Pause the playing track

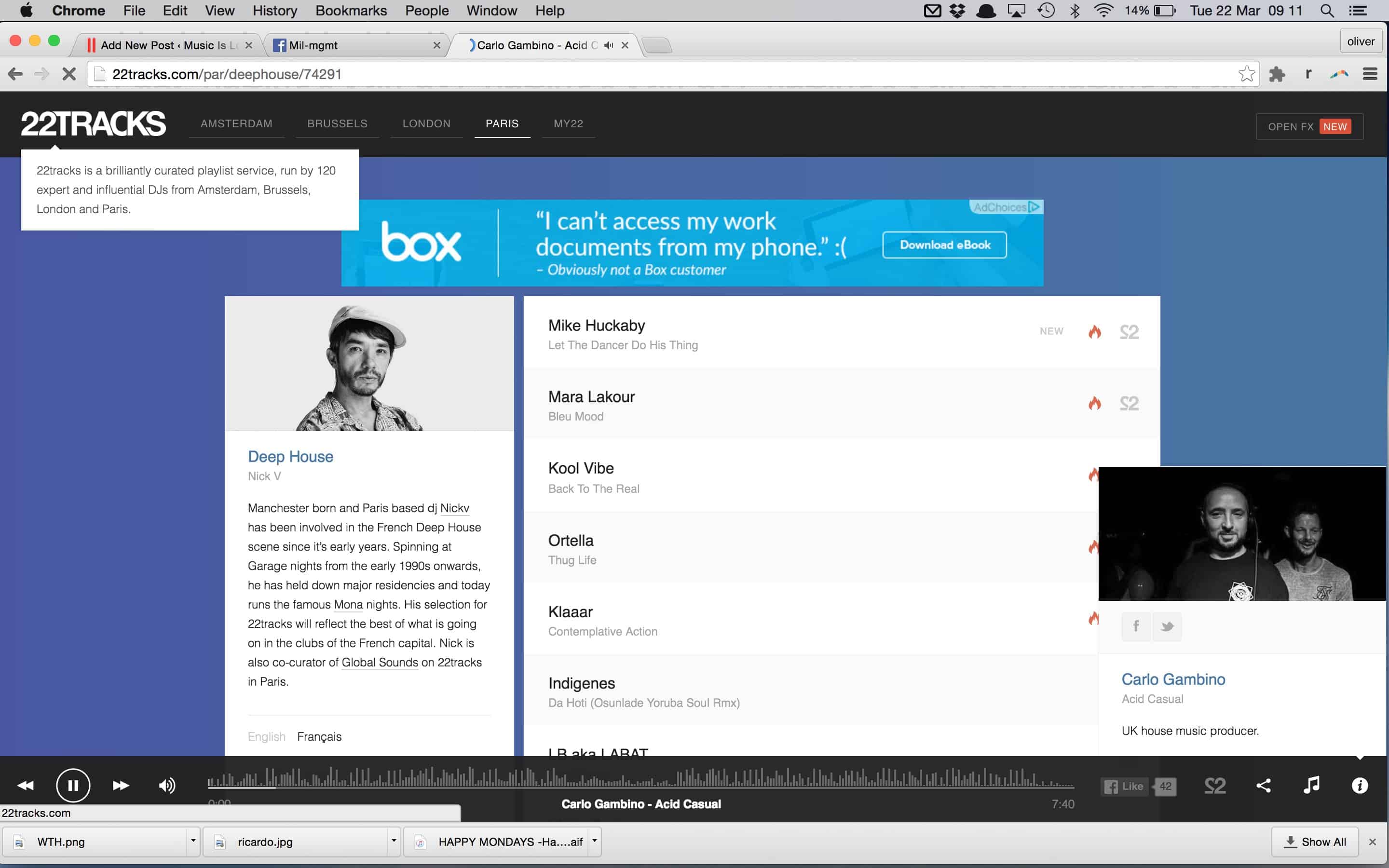[73, 786]
